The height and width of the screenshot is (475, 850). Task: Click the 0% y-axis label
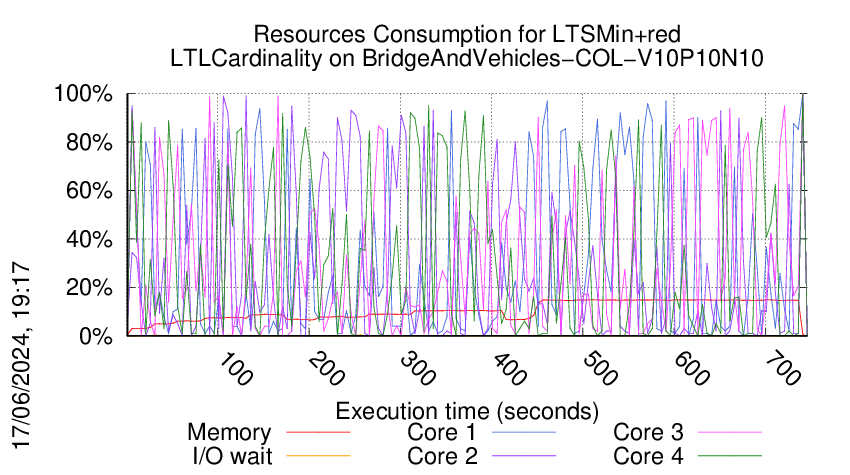click(96, 336)
